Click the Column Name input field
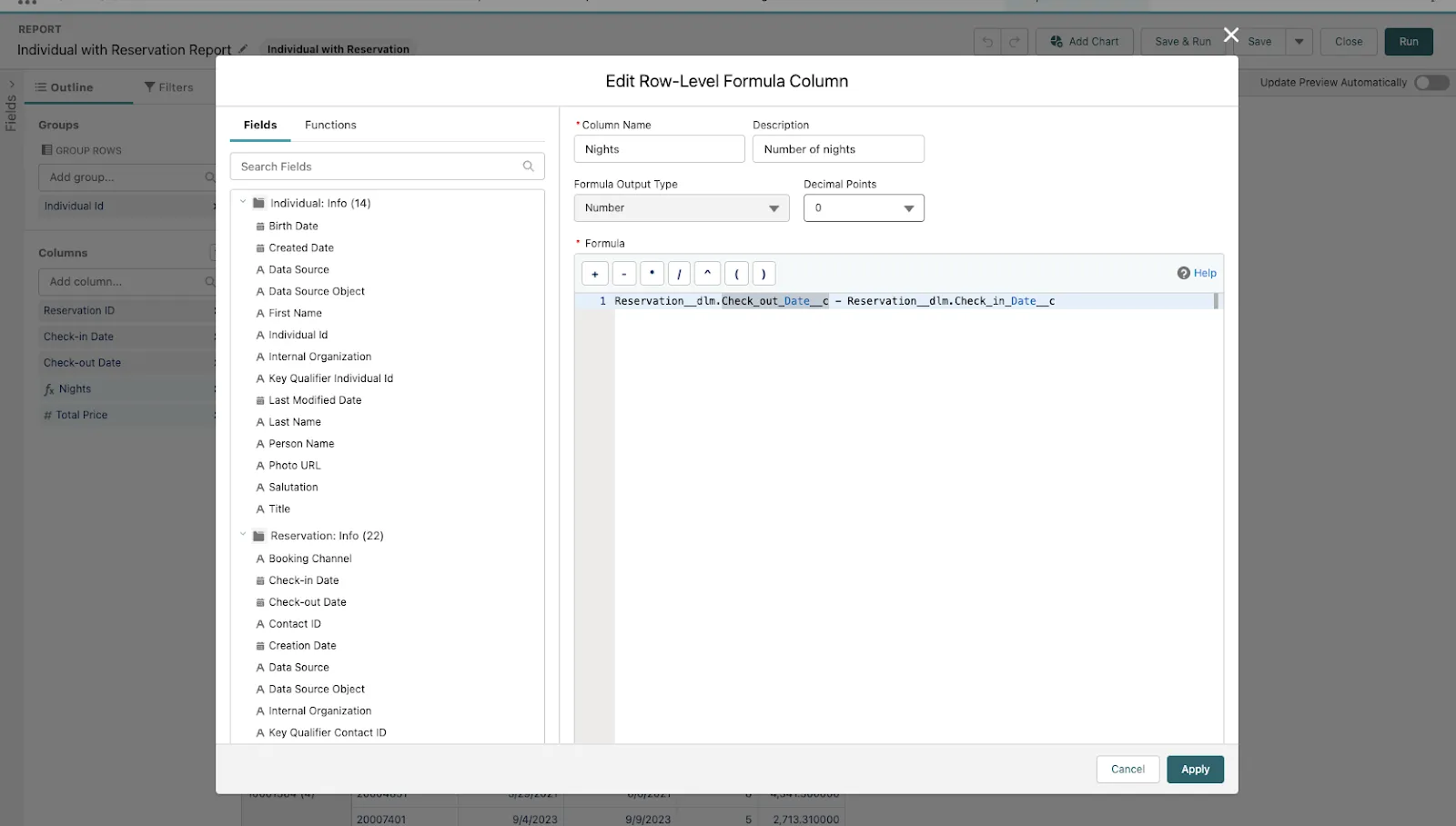 pos(659,149)
